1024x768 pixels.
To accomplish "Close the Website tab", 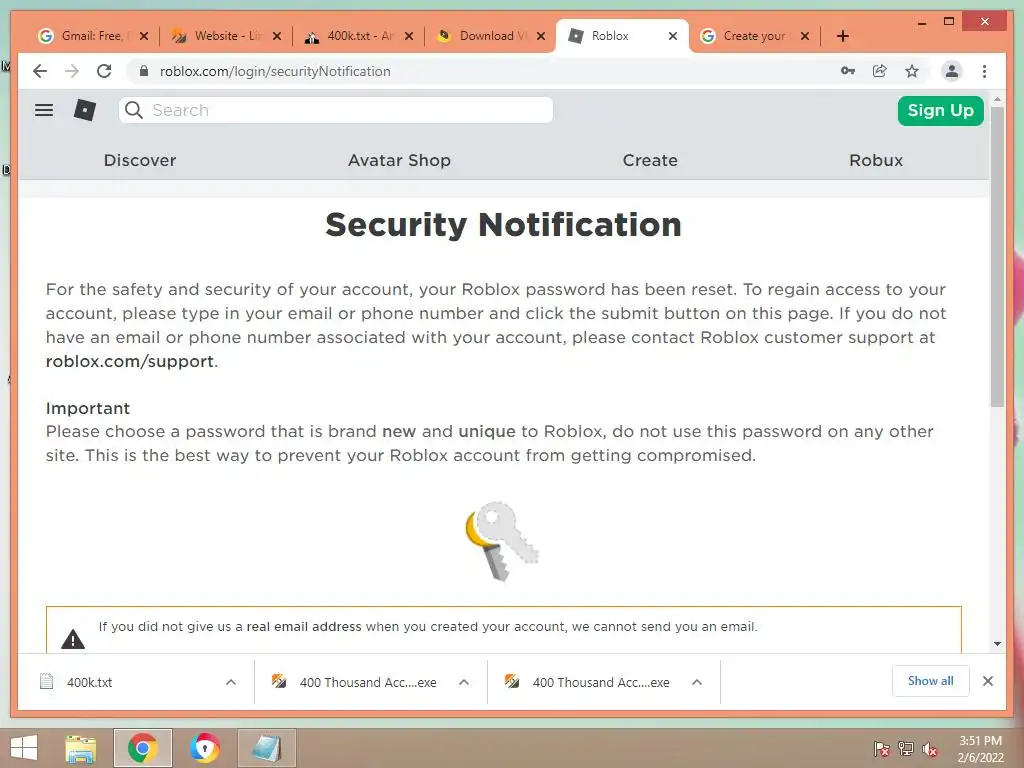I will (x=277, y=36).
